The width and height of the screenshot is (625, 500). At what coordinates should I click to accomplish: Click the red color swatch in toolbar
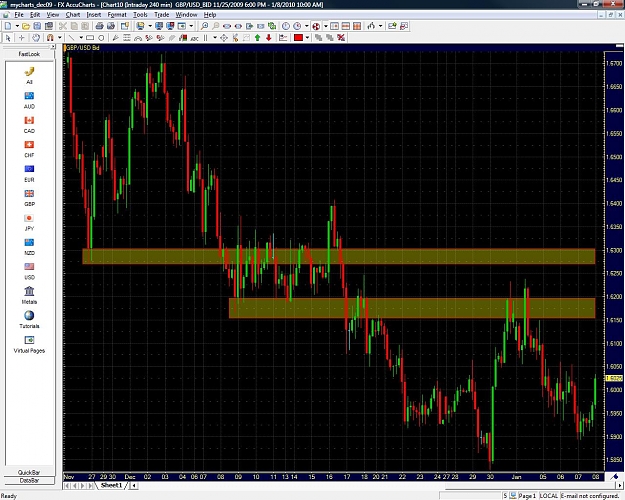pos(298,38)
